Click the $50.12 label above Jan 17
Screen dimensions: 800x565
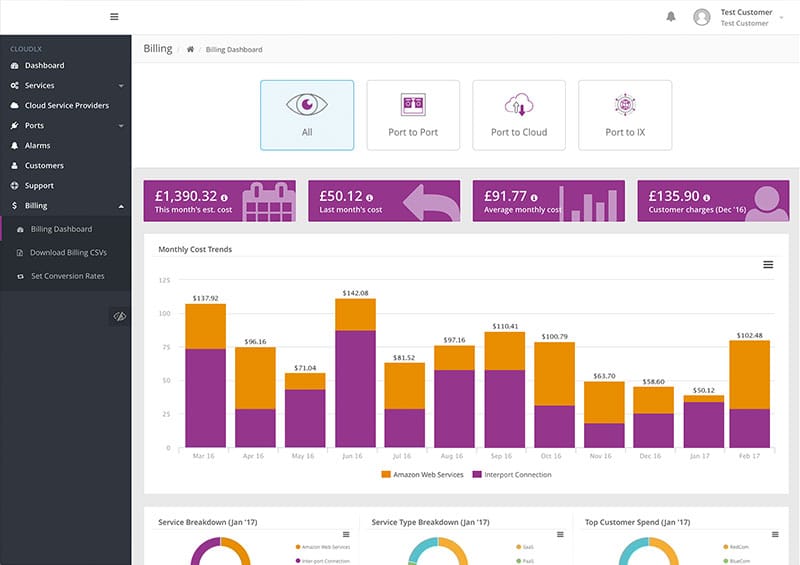coord(704,390)
